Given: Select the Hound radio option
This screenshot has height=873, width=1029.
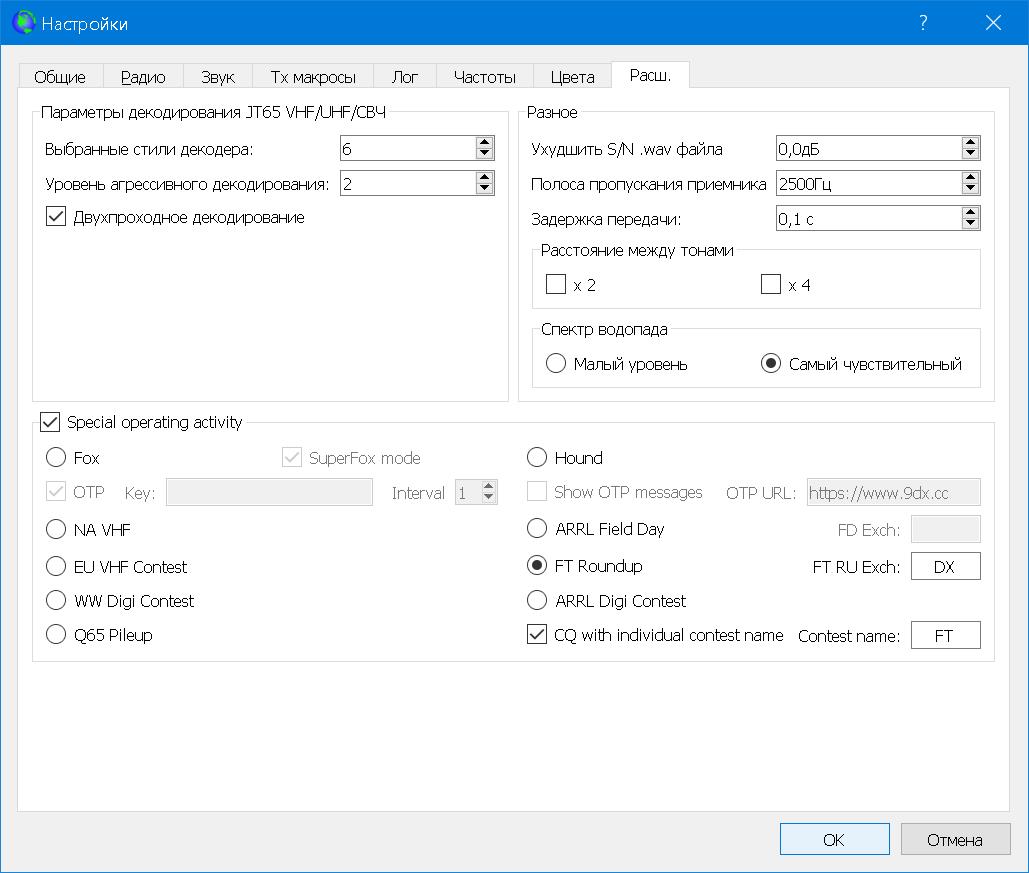Looking at the screenshot, I should tap(537, 458).
